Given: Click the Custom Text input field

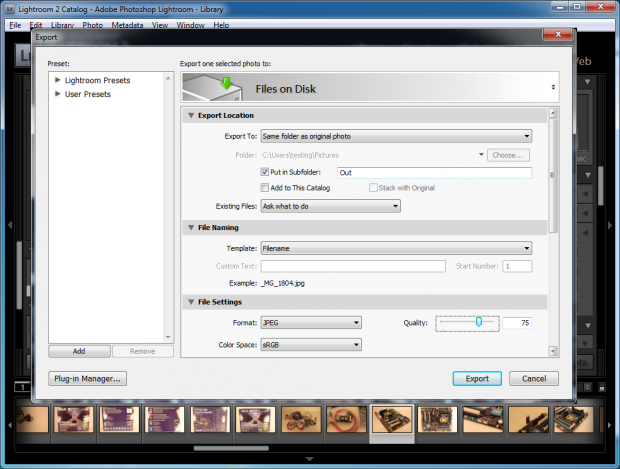Looking at the screenshot, I should [x=353, y=266].
